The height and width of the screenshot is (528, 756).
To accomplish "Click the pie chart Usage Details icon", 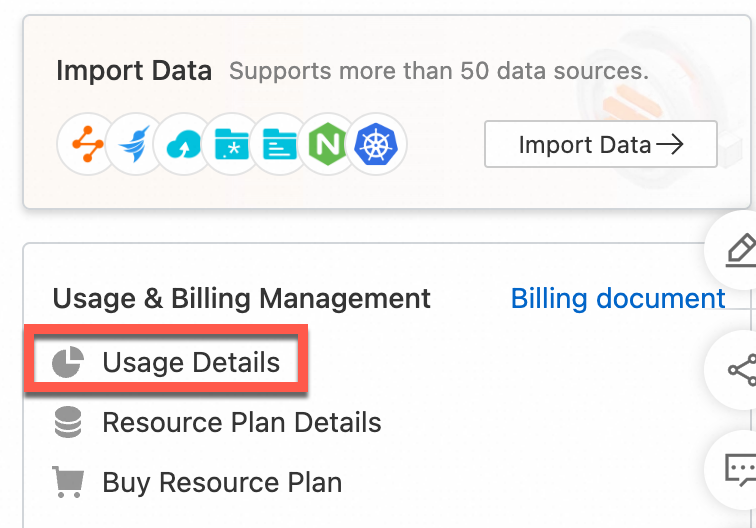I will pyautogui.click(x=67, y=363).
